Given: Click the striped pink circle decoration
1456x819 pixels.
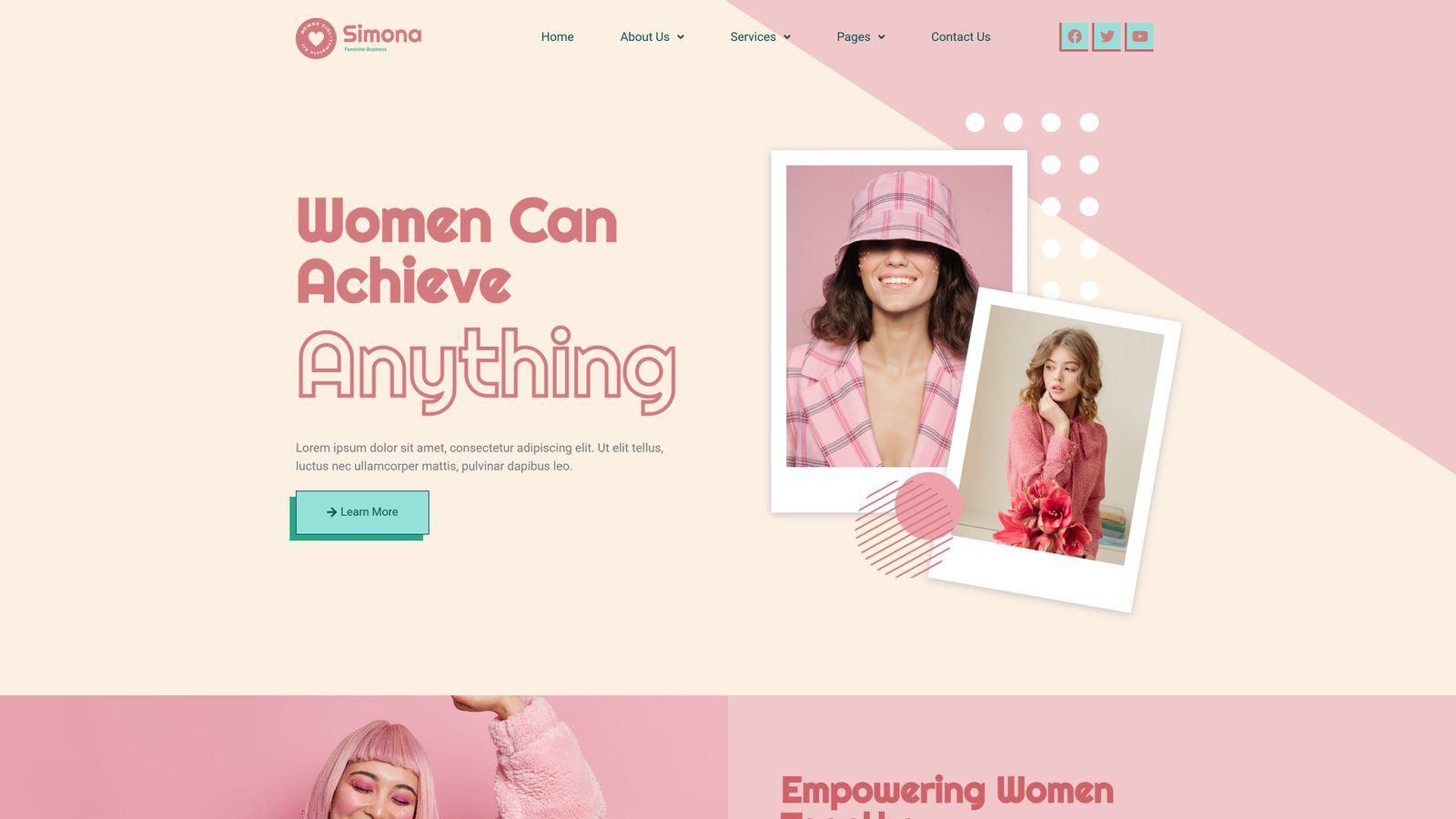Looking at the screenshot, I should click(908, 525).
